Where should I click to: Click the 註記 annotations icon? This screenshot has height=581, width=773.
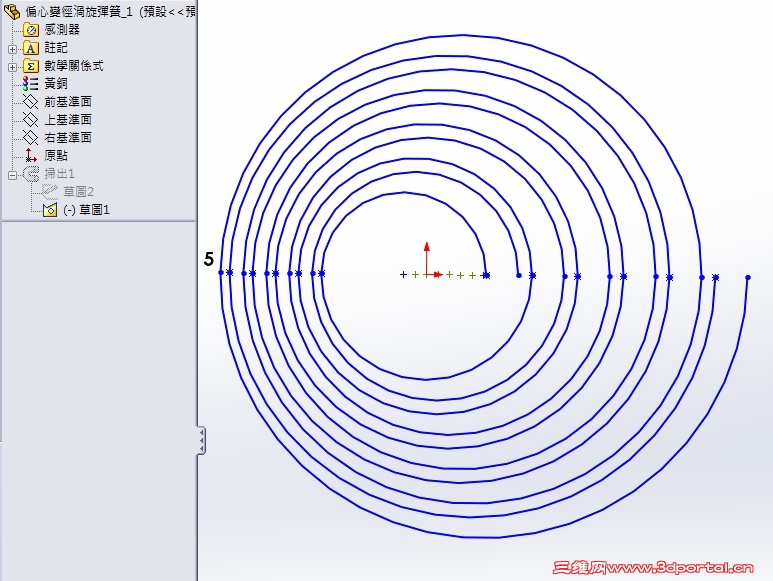pos(31,48)
